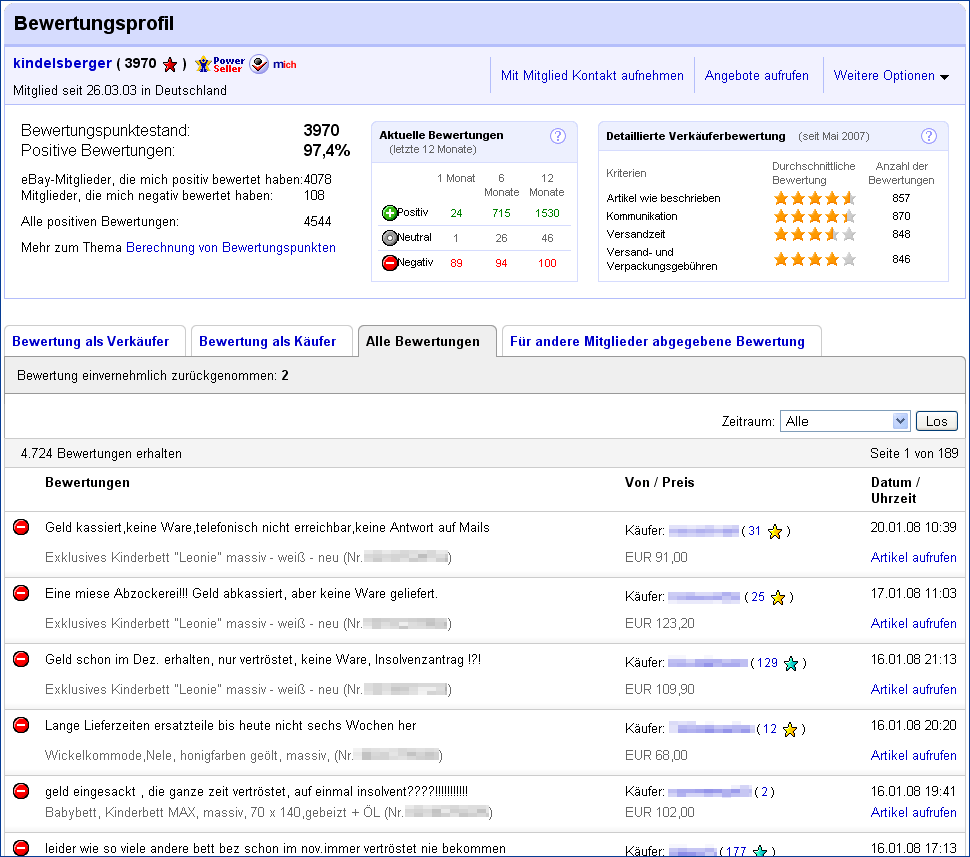Click 'Seite 1 von 189' text

click(914, 454)
